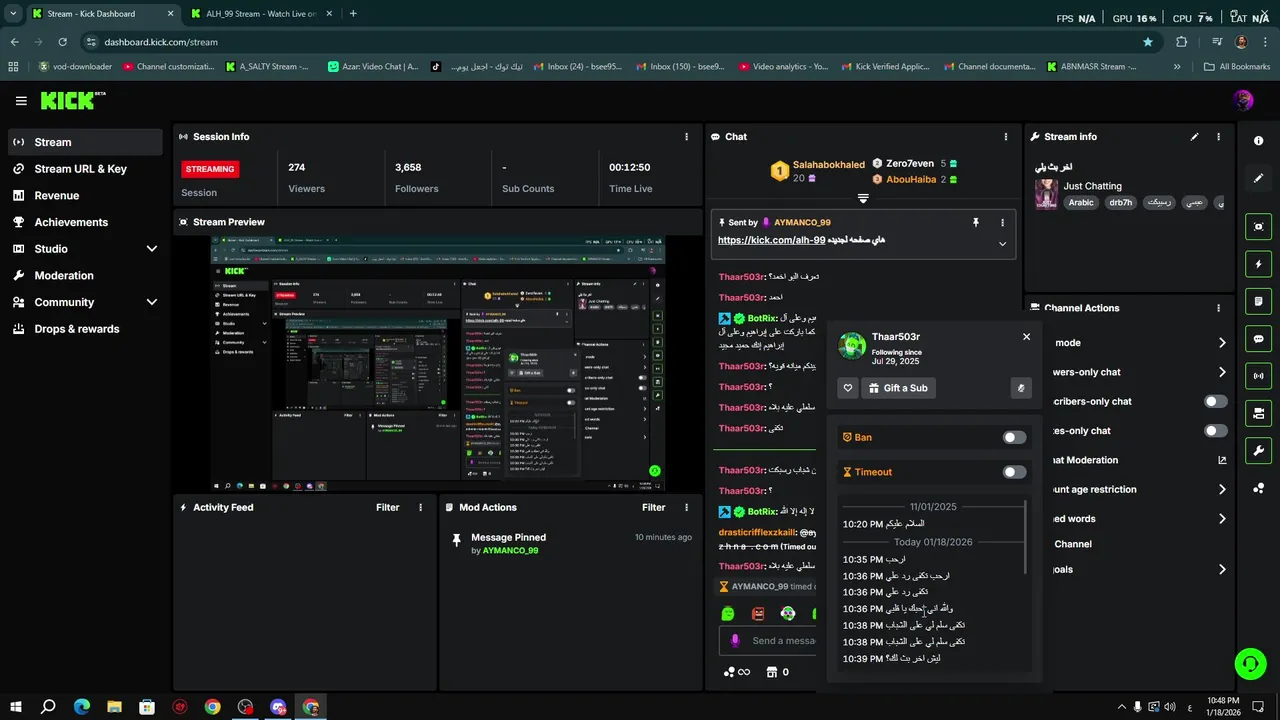1280x720 pixels.
Task: Expand the Studio sidebar section
Action: [152, 249]
